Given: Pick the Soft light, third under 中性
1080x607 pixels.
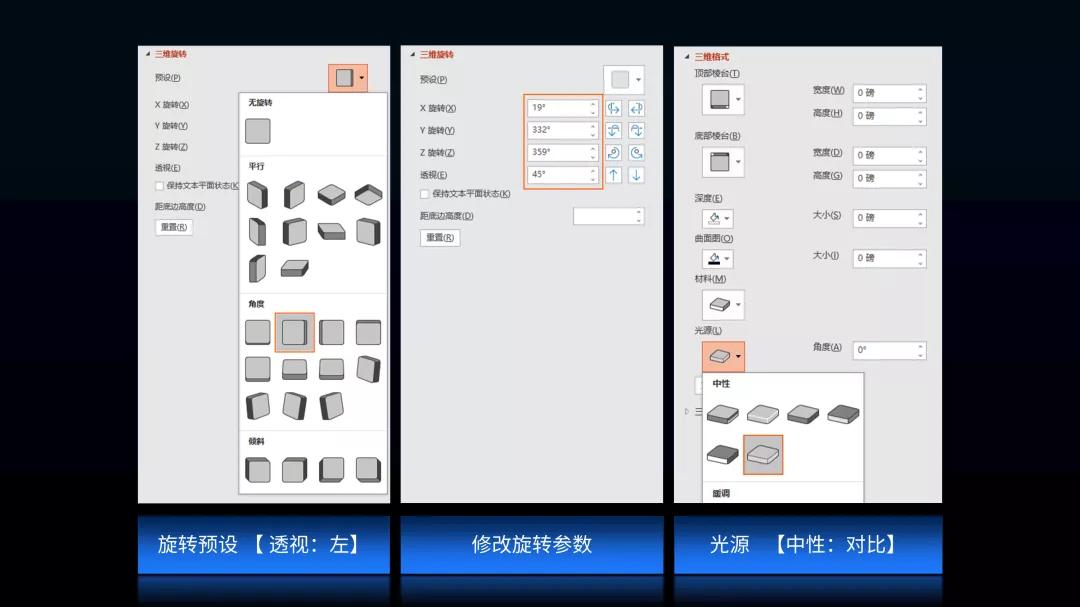Looking at the screenshot, I should point(803,413).
